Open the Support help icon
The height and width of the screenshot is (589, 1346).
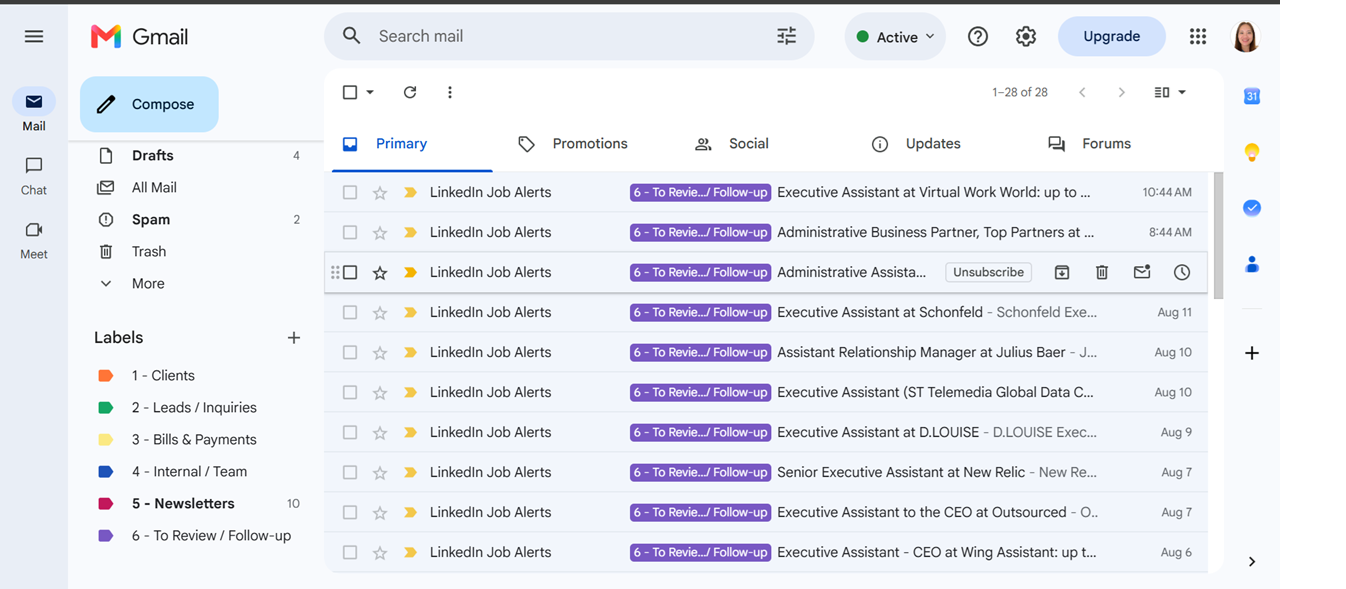point(978,37)
